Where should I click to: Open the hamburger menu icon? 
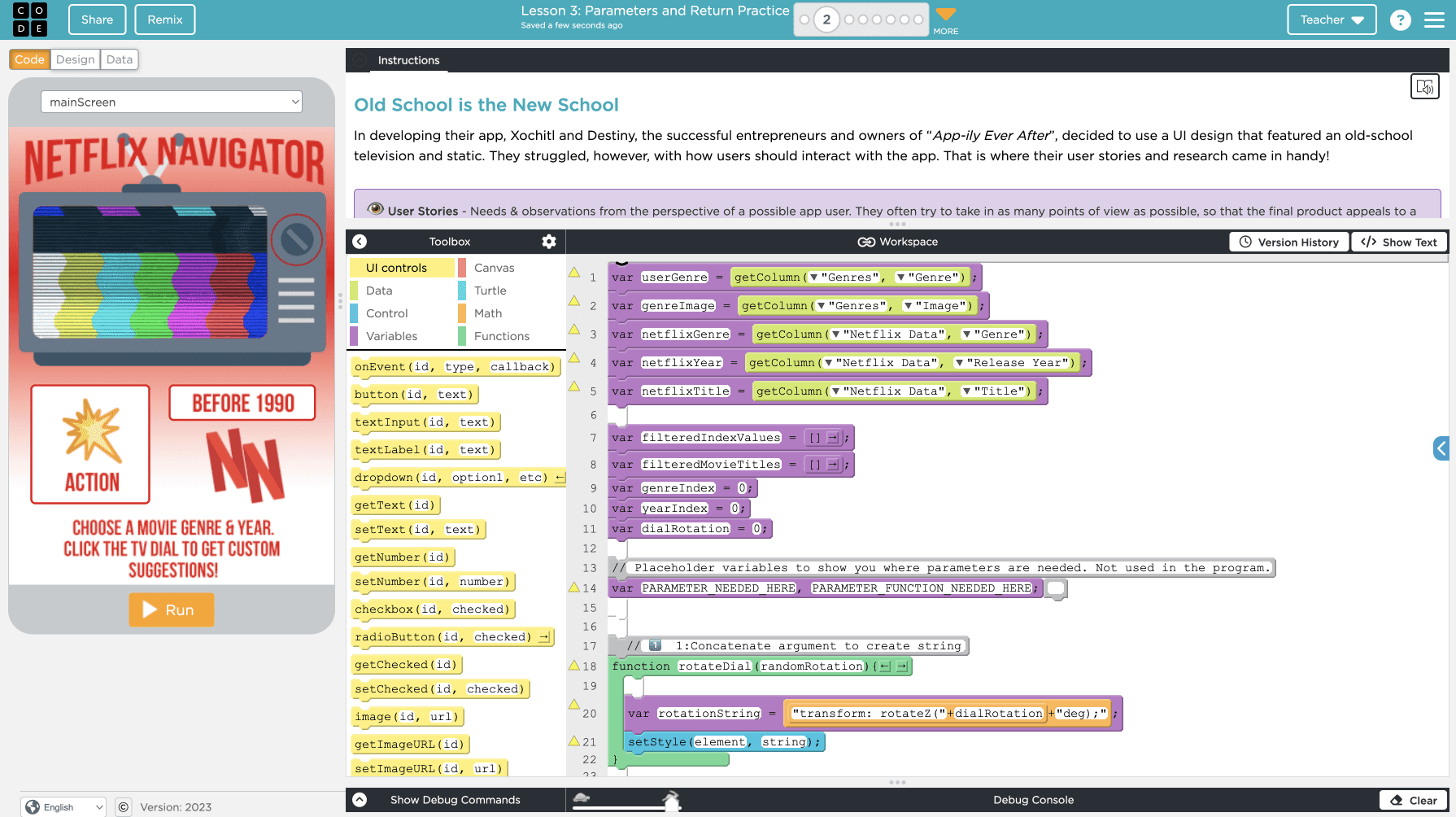[1434, 20]
